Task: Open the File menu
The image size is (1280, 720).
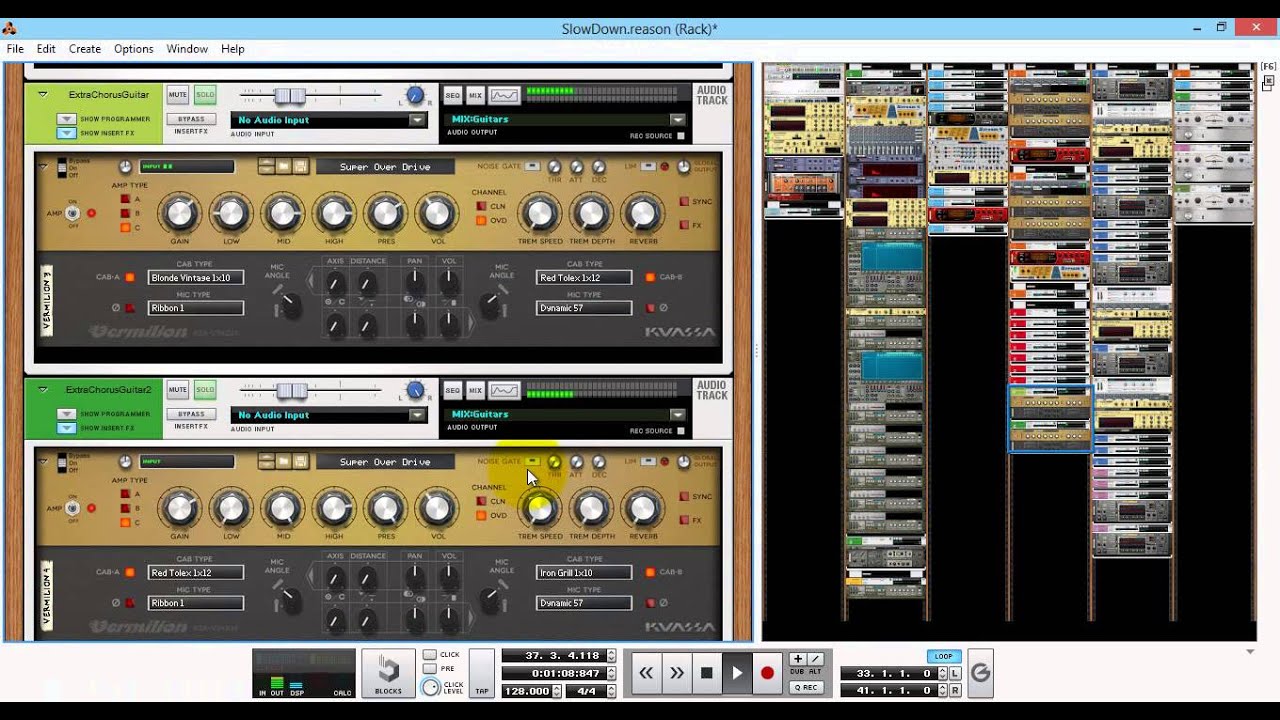Action: (x=15, y=48)
